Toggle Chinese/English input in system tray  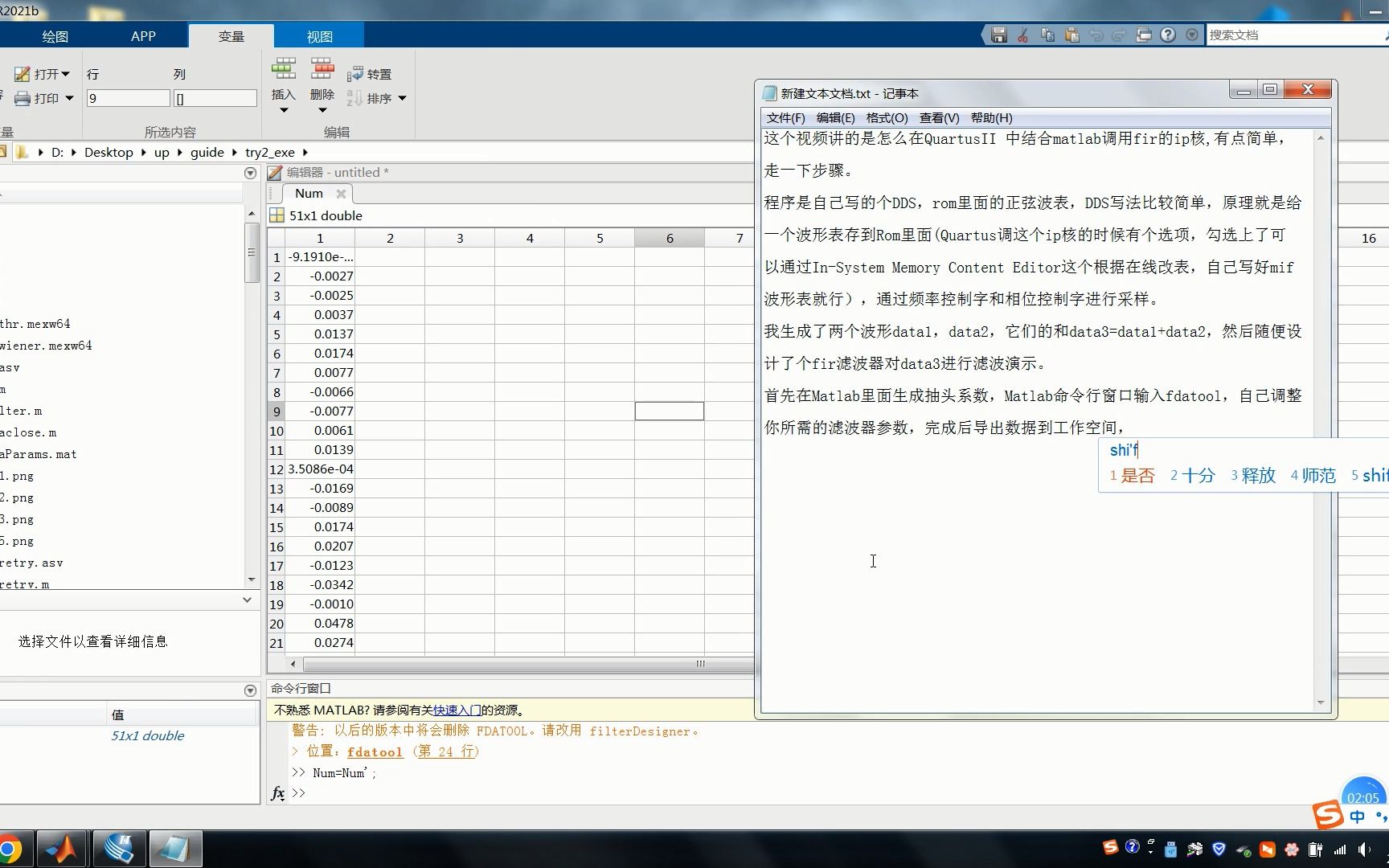coord(1355,816)
